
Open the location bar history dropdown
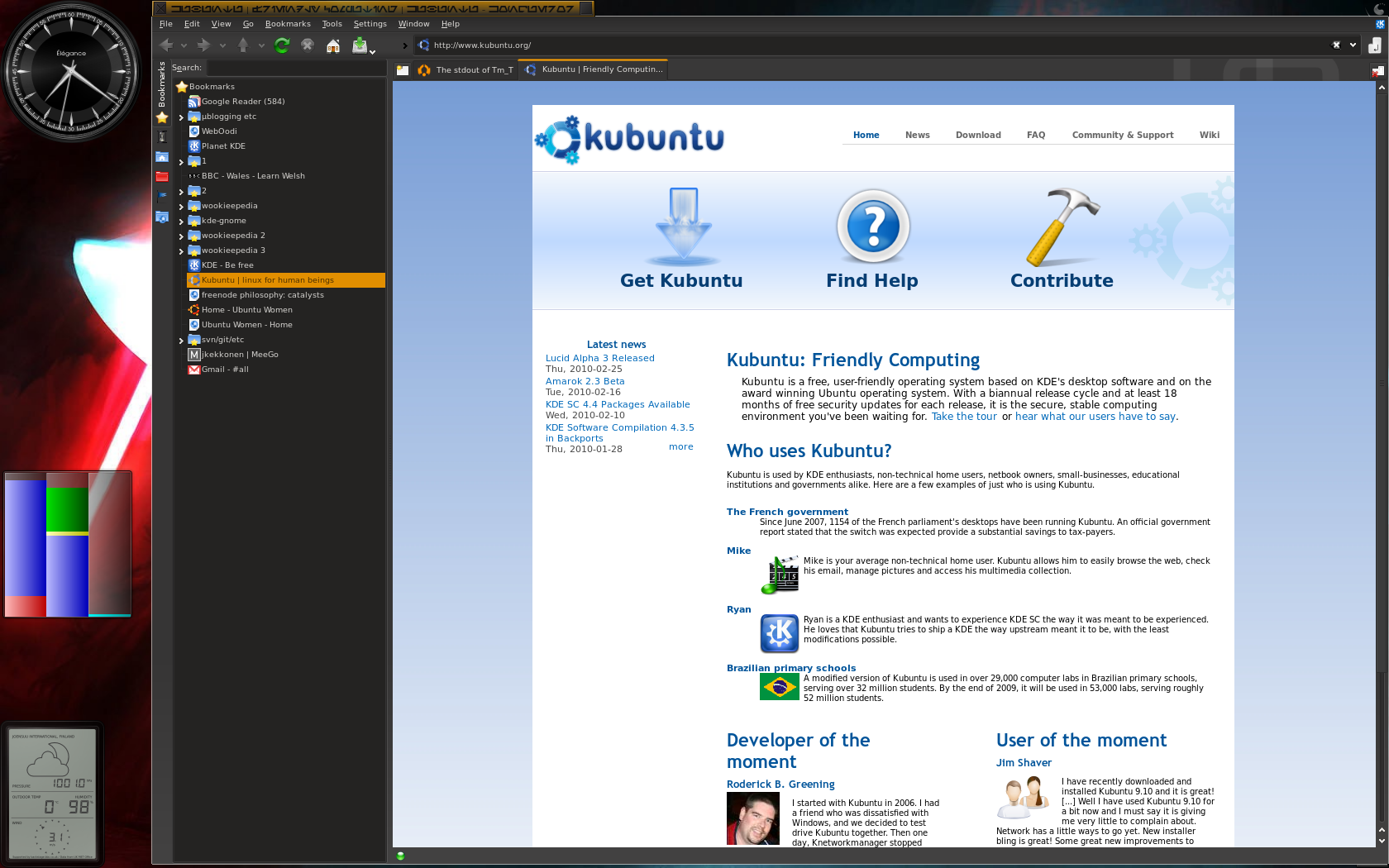coord(1353,45)
